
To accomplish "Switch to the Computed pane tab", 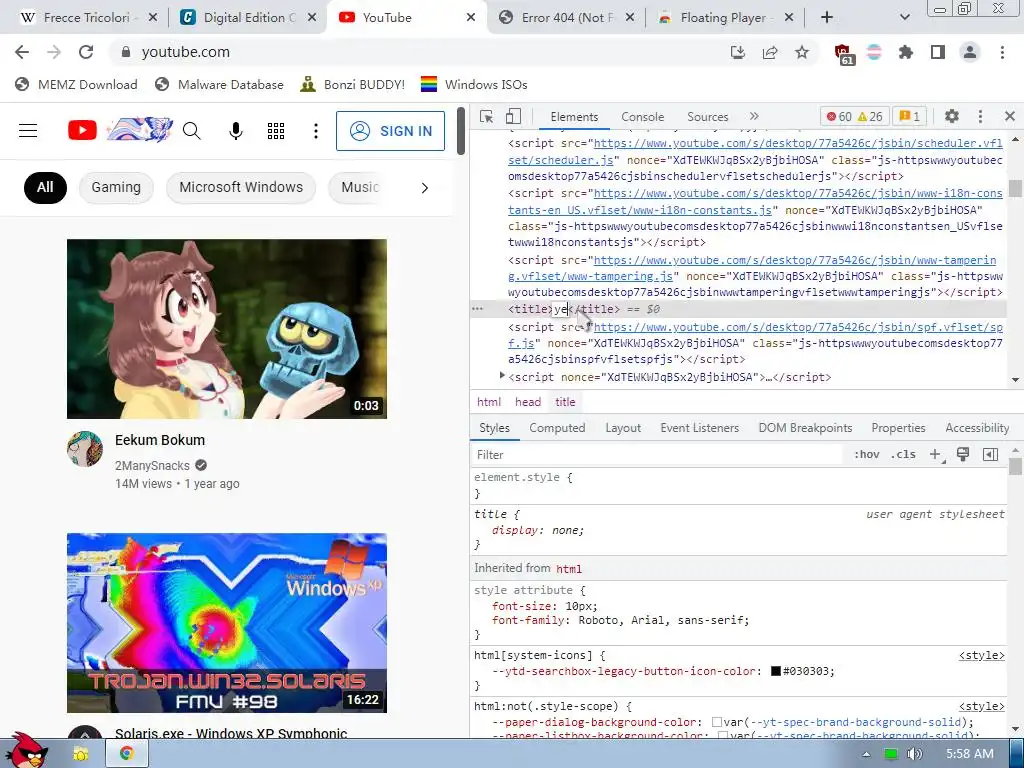I will point(557,428).
